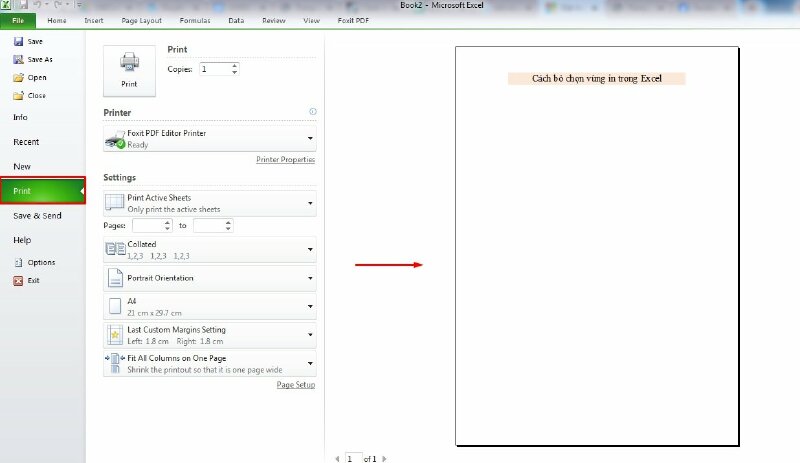Click the custom margins star icon
The height and width of the screenshot is (463, 800).
click(115, 335)
